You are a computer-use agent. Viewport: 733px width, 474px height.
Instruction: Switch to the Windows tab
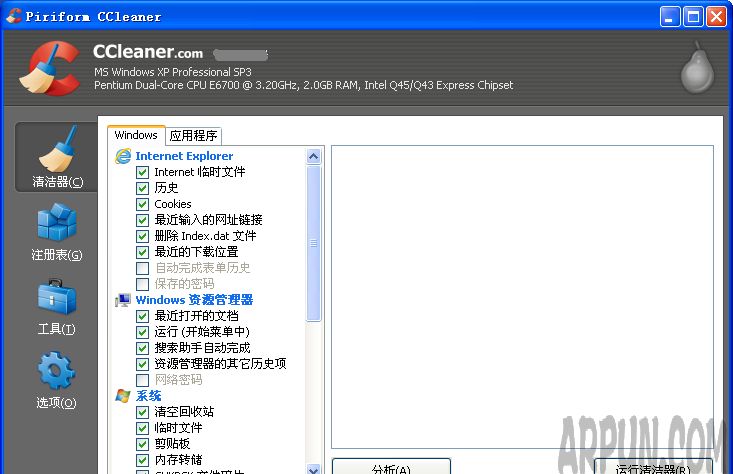[136, 135]
